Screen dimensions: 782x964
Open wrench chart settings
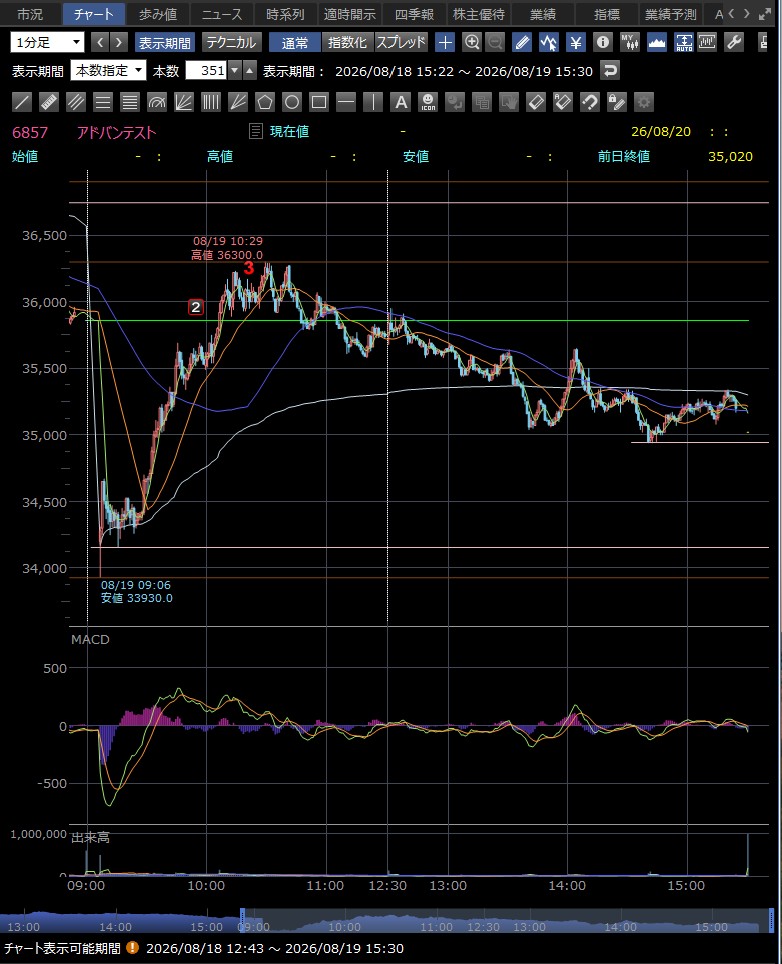[734, 42]
